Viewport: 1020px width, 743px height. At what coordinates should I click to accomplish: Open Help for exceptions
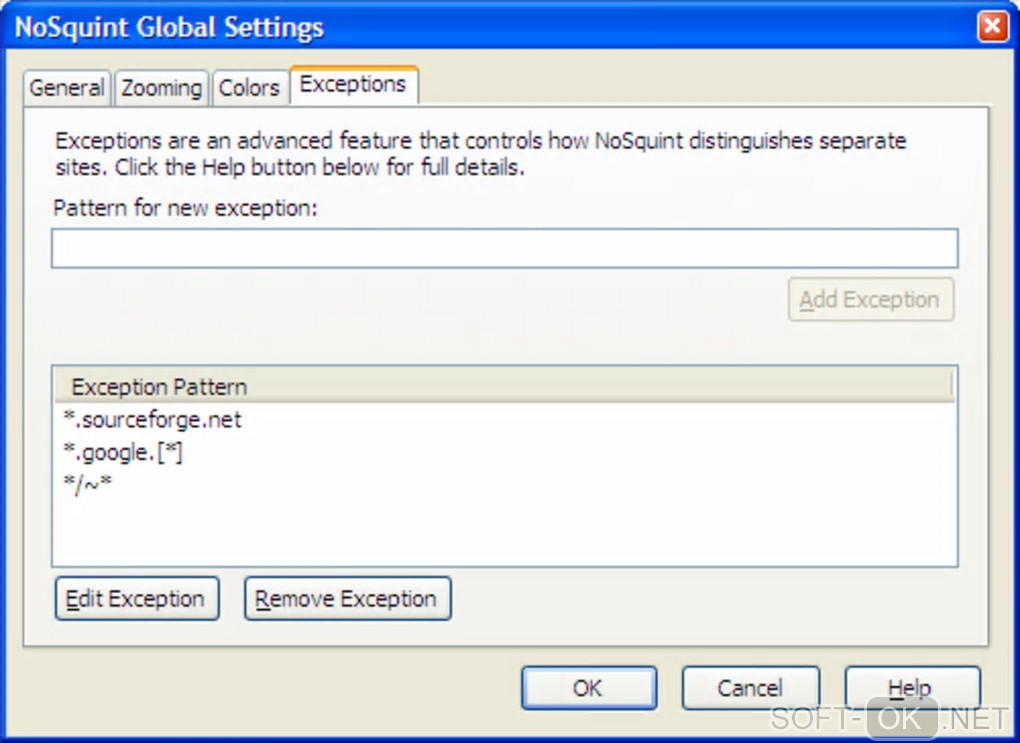click(x=910, y=688)
